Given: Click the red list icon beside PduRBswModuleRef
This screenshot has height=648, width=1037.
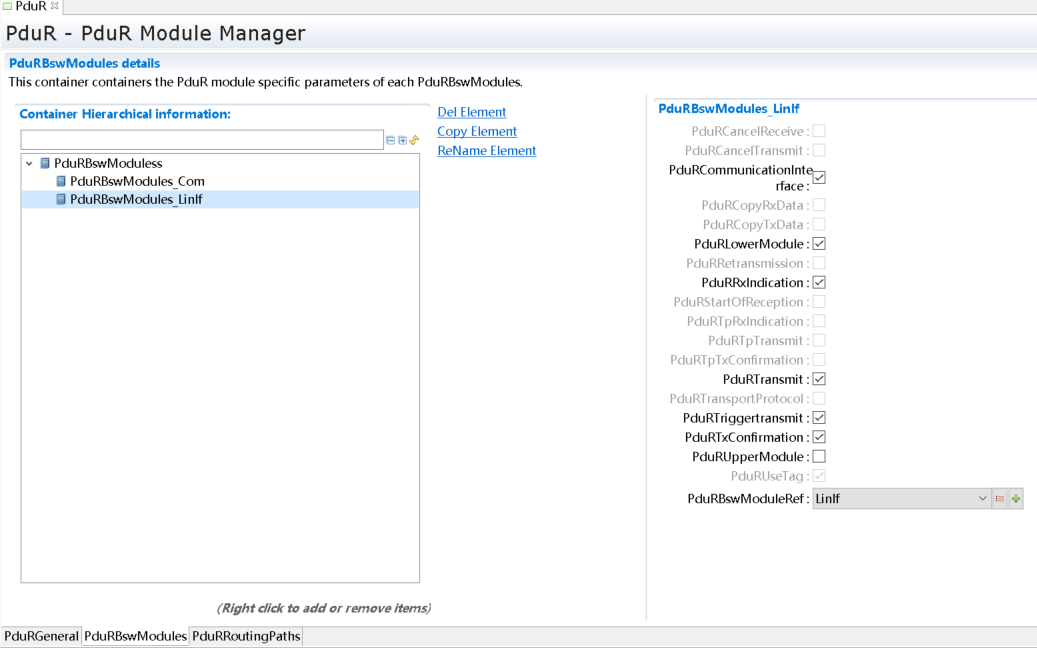Looking at the screenshot, I should point(999,499).
